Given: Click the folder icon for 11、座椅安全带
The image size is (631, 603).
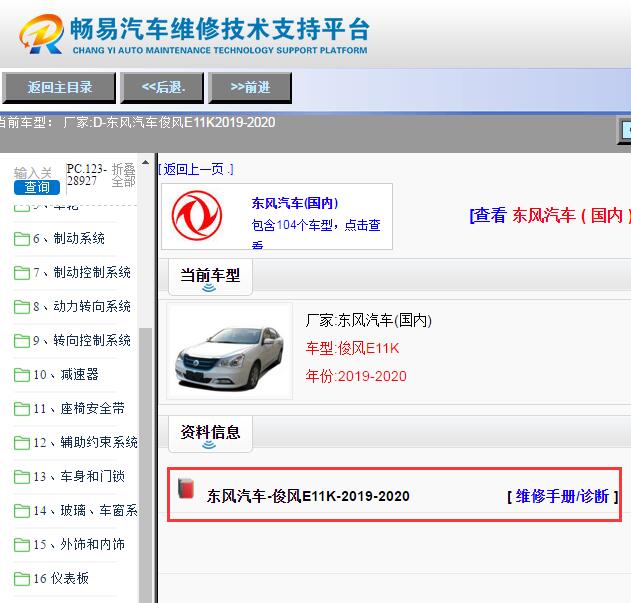Looking at the screenshot, I should point(22,409).
